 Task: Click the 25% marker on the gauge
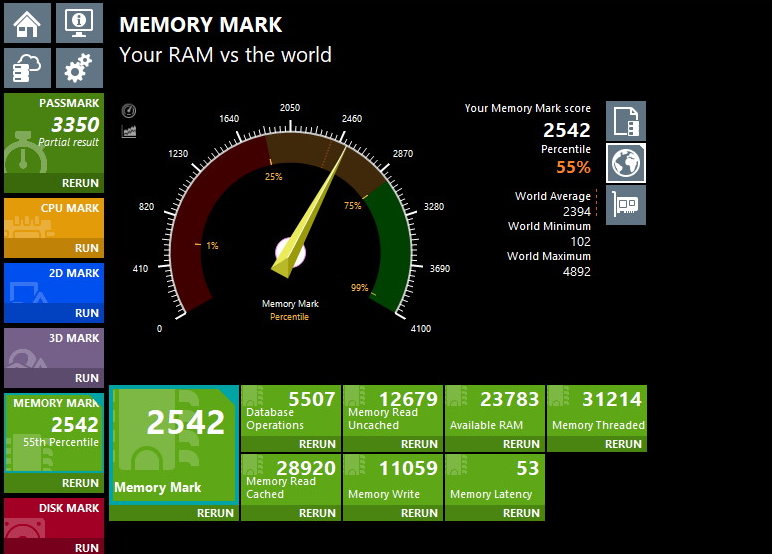pos(274,176)
